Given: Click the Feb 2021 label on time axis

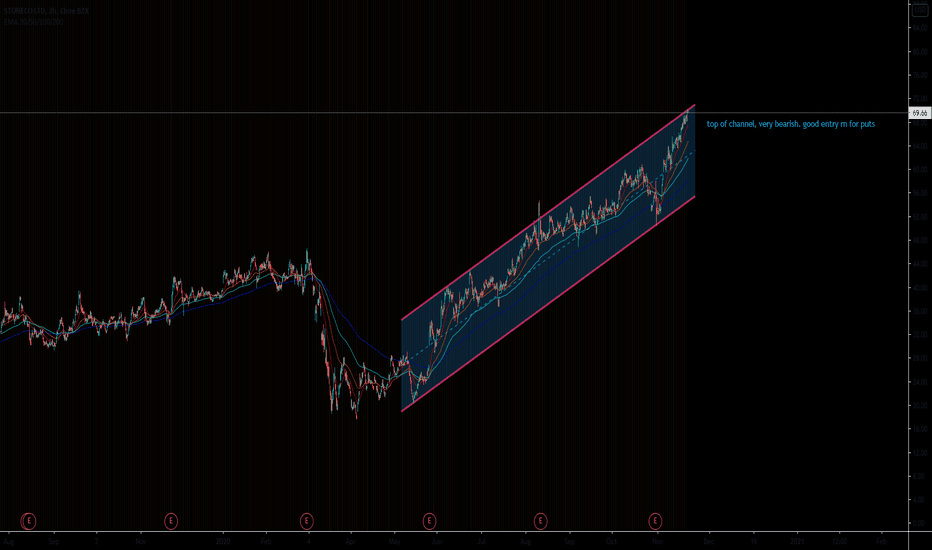Looking at the screenshot, I should [881, 542].
